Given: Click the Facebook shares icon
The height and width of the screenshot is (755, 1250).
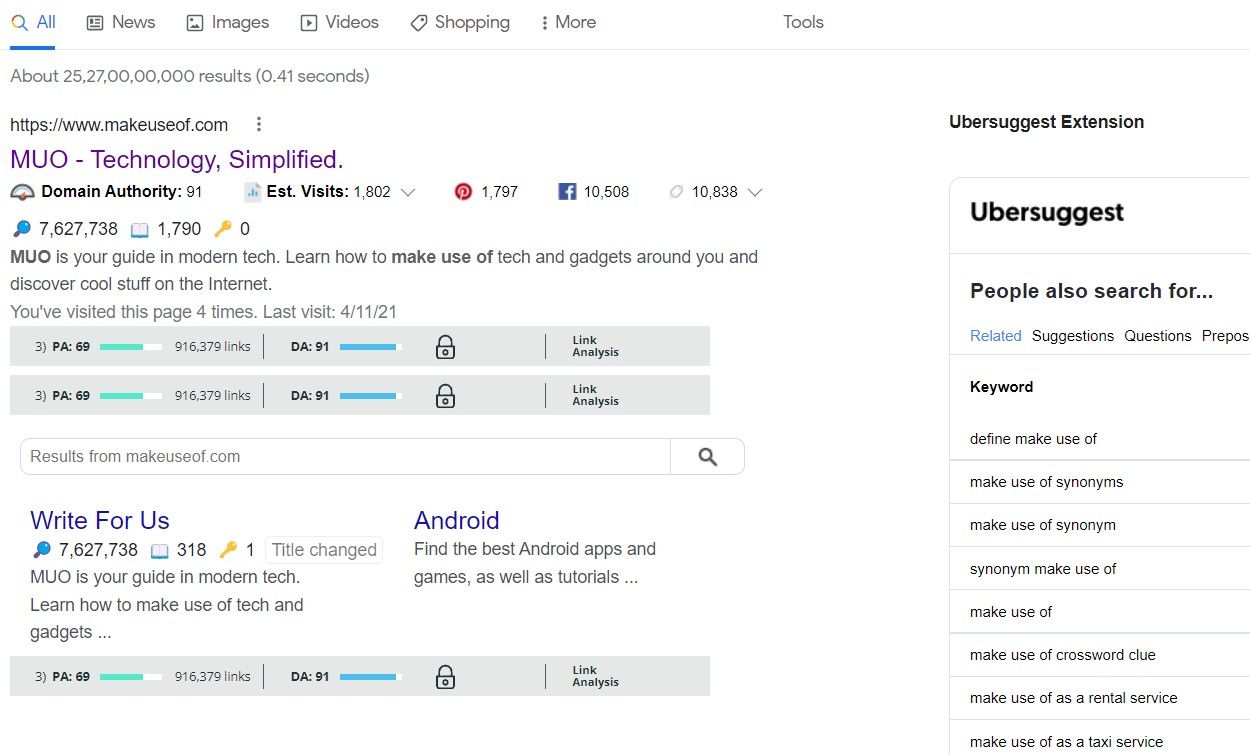Looking at the screenshot, I should [568, 191].
